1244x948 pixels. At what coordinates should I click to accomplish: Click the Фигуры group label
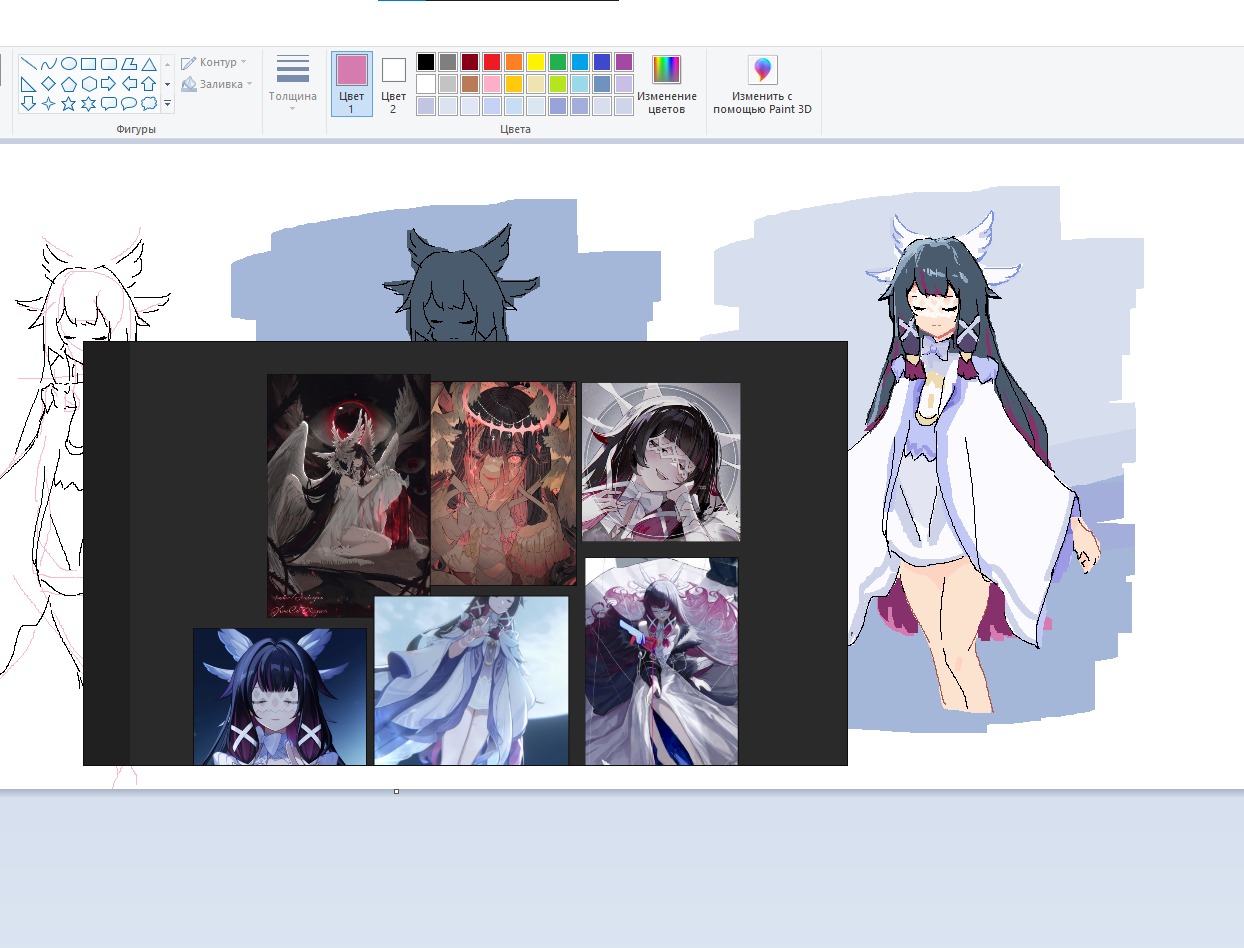(x=136, y=129)
